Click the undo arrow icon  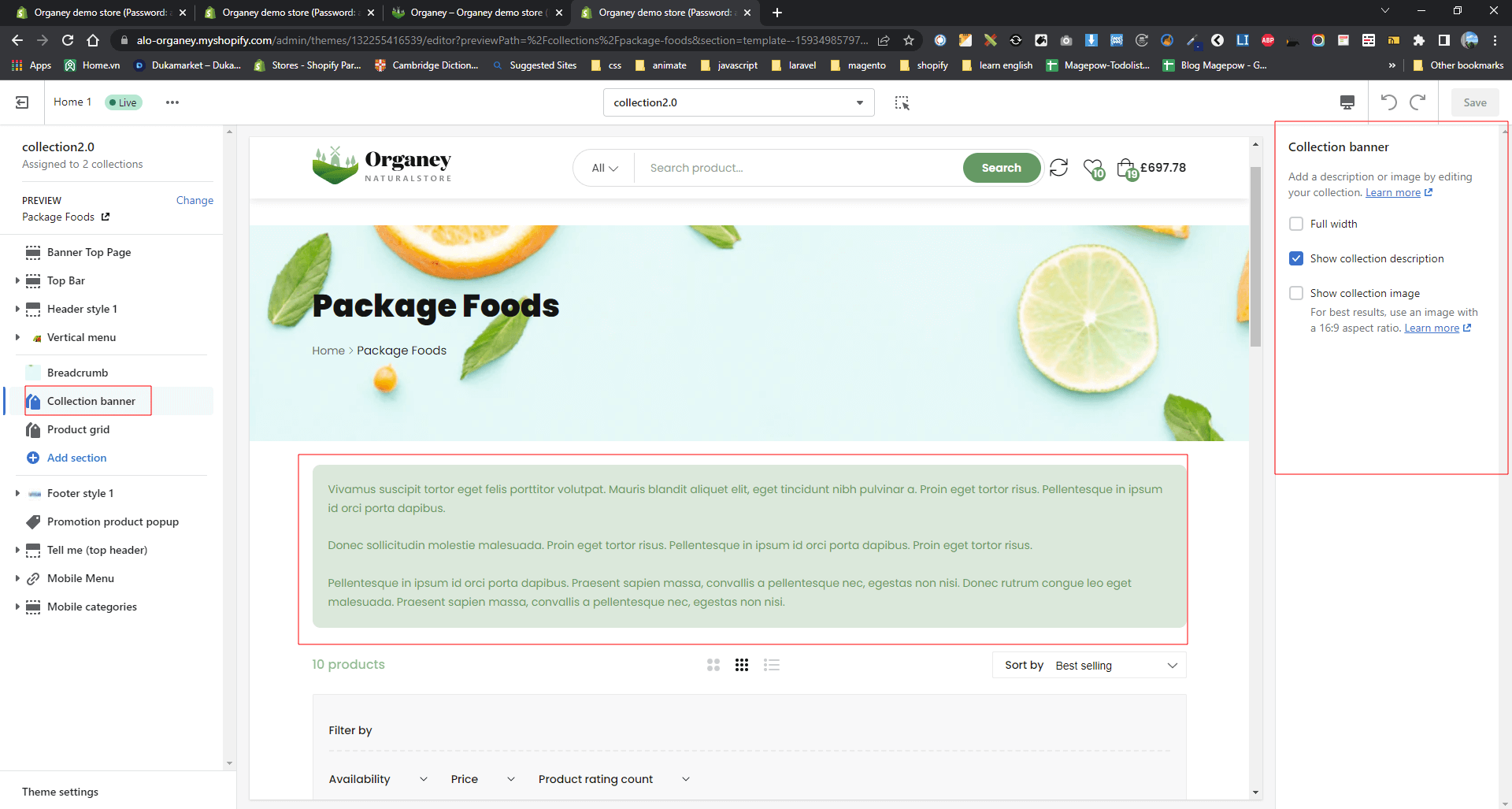click(x=1388, y=102)
